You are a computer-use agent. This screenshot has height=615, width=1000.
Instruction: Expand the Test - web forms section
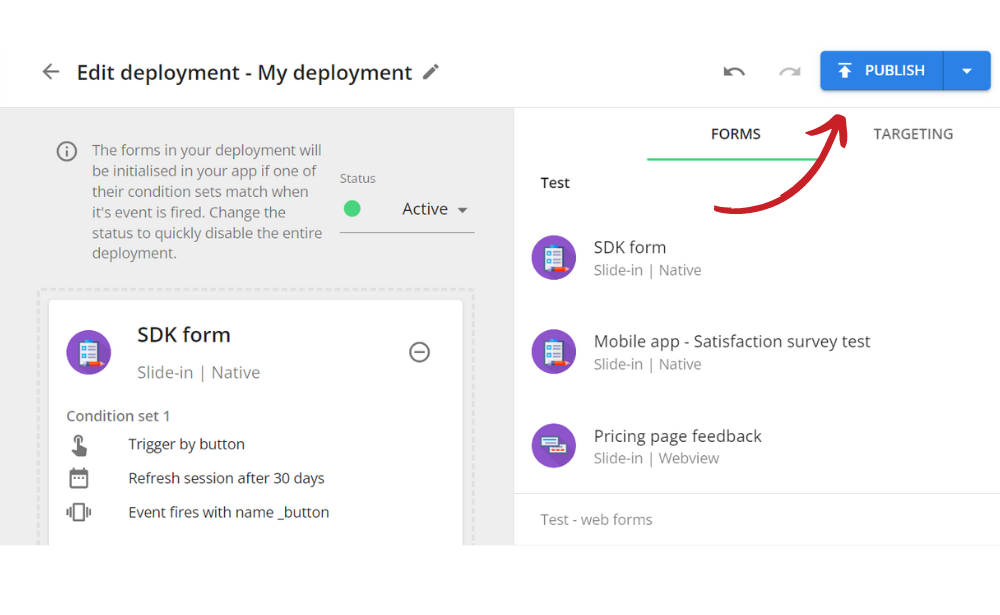596,519
